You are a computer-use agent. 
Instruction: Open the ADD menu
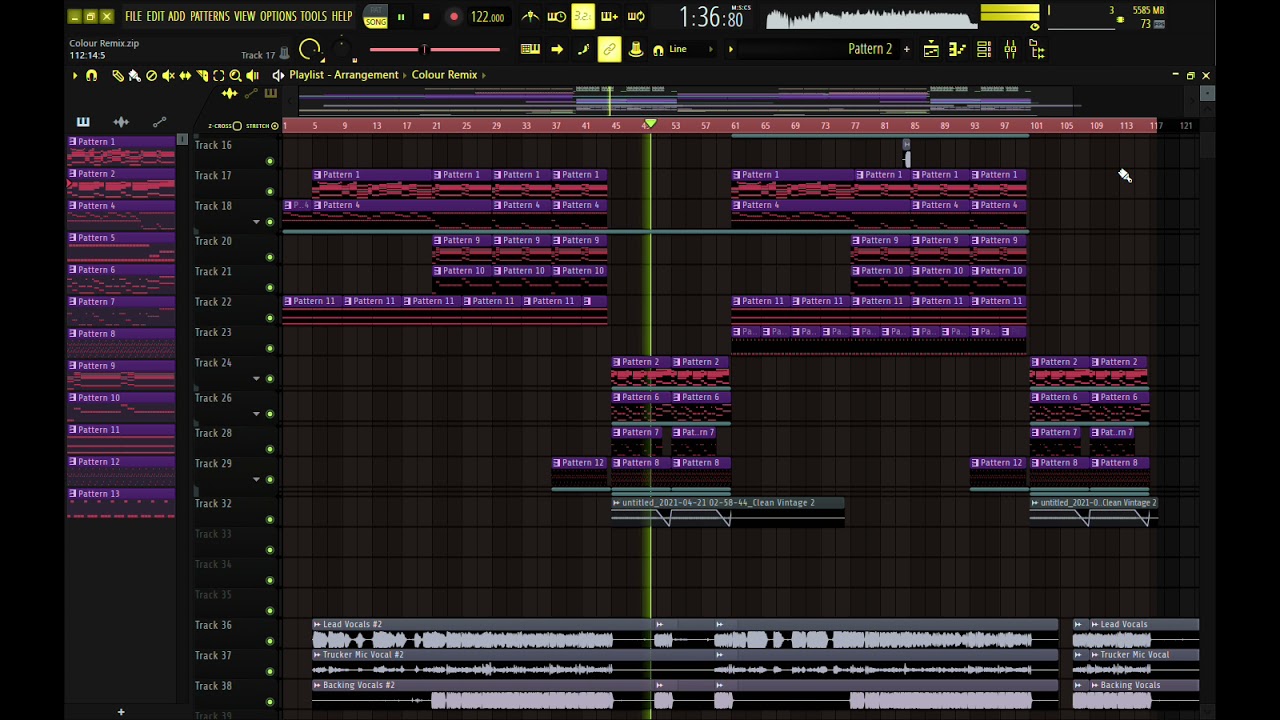177,17
